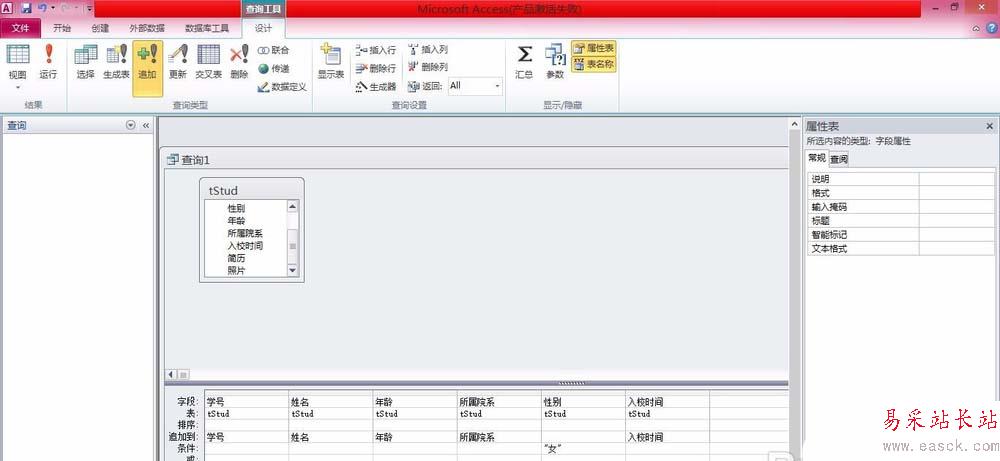Choose the 生成表 make-table query

pyautogui.click(x=117, y=62)
